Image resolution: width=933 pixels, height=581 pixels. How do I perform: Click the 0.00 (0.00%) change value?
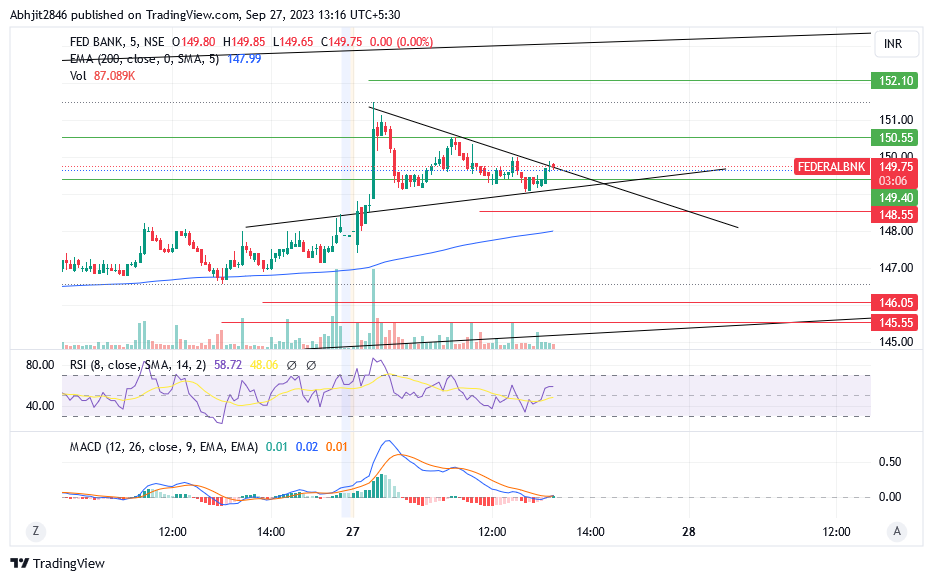402,42
